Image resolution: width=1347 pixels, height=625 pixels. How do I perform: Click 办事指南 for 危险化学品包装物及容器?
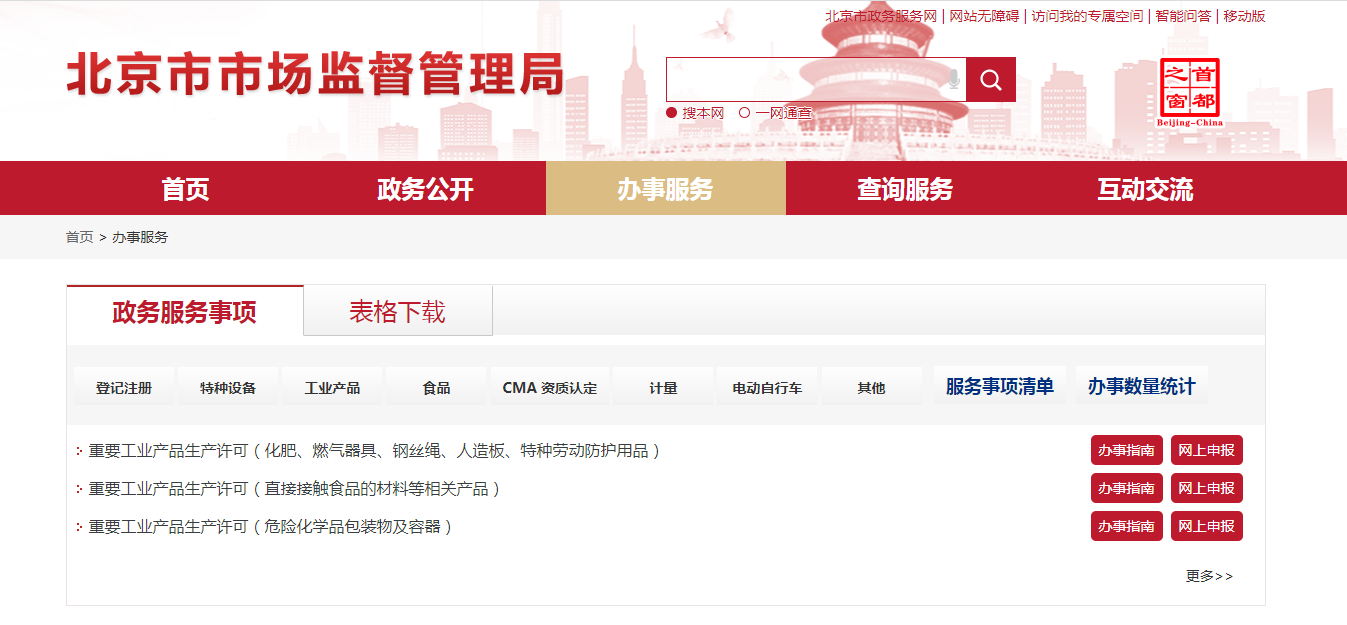[x=1126, y=525]
